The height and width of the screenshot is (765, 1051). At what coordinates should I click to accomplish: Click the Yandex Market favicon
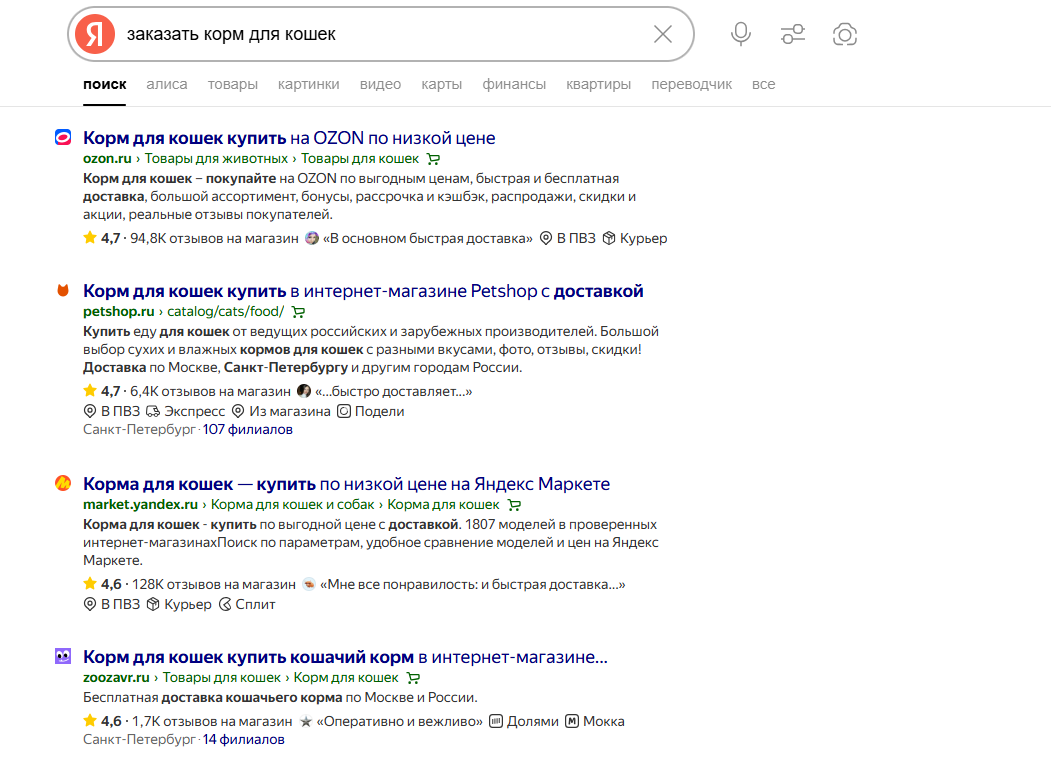tap(63, 483)
